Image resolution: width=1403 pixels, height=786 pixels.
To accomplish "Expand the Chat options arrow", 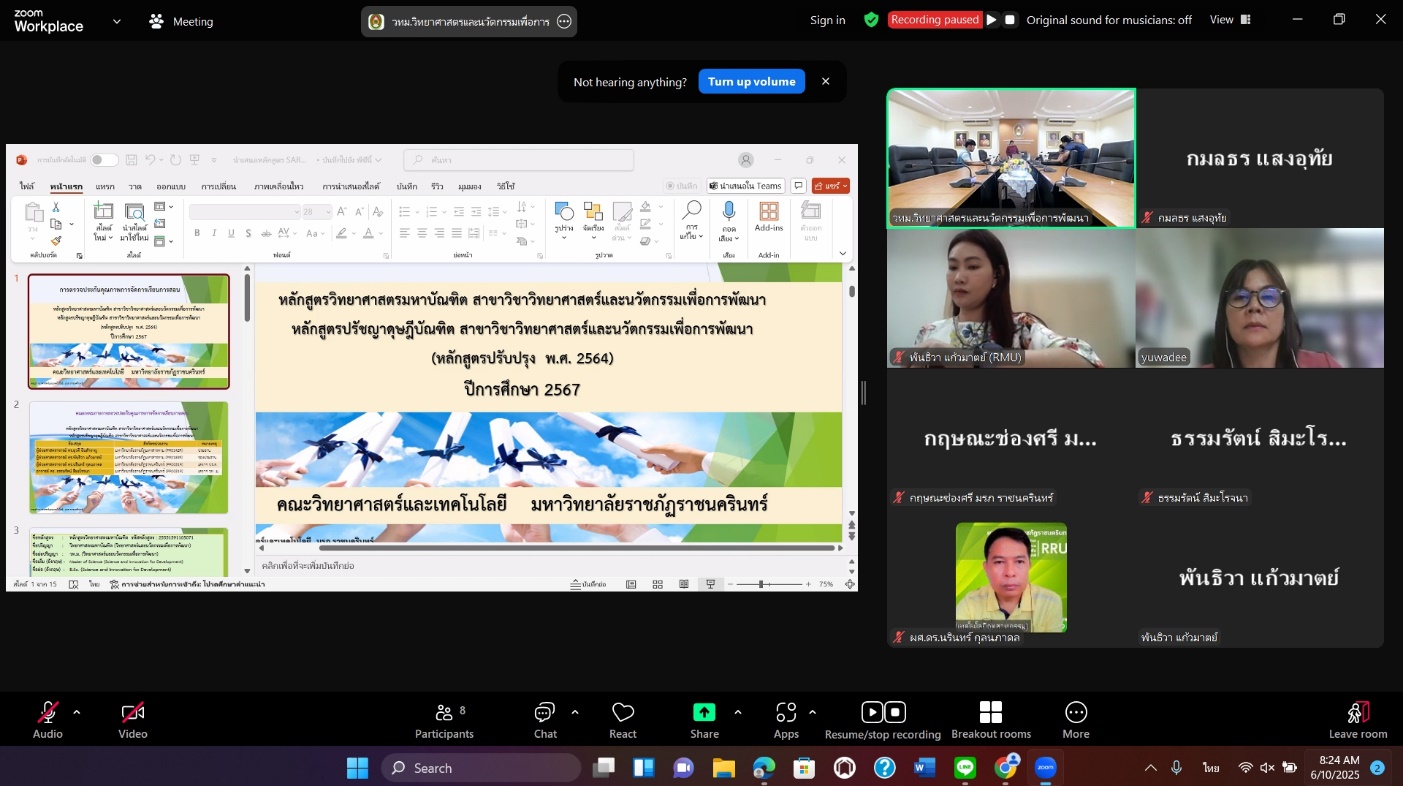I will (575, 712).
